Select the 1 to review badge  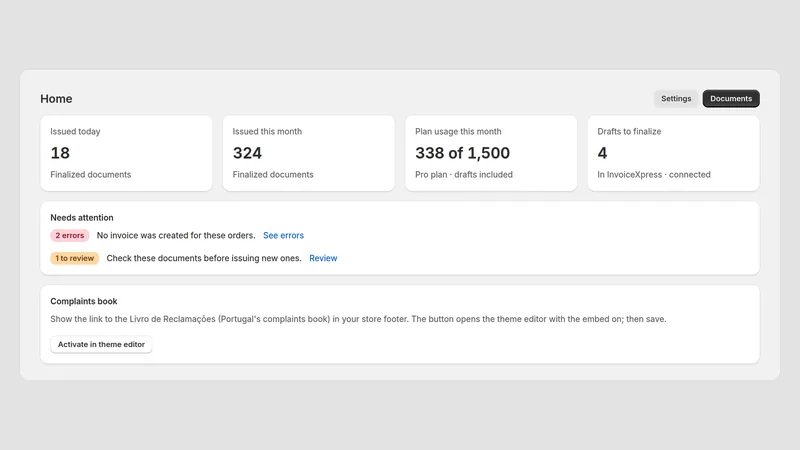click(74, 258)
